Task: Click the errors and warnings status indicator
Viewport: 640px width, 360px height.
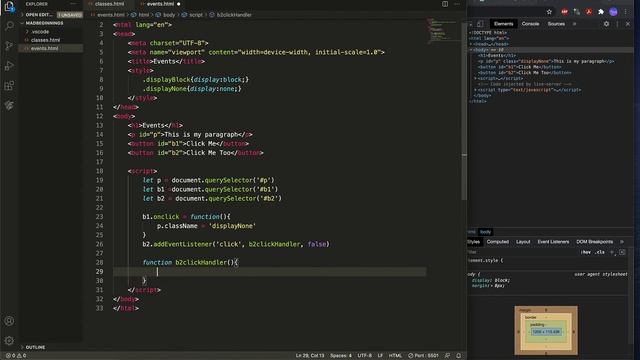Action: click(16, 356)
